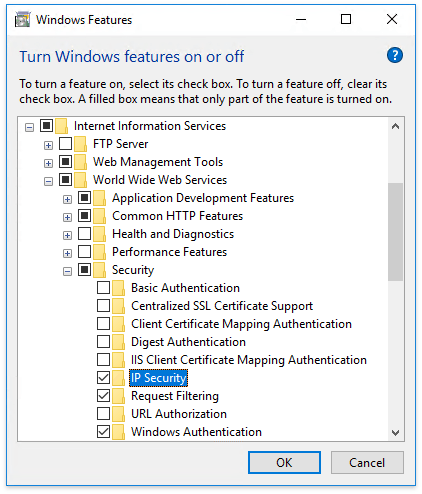
Task: Click the Digest Authentication folder icon
Action: pyautogui.click(x=118, y=342)
